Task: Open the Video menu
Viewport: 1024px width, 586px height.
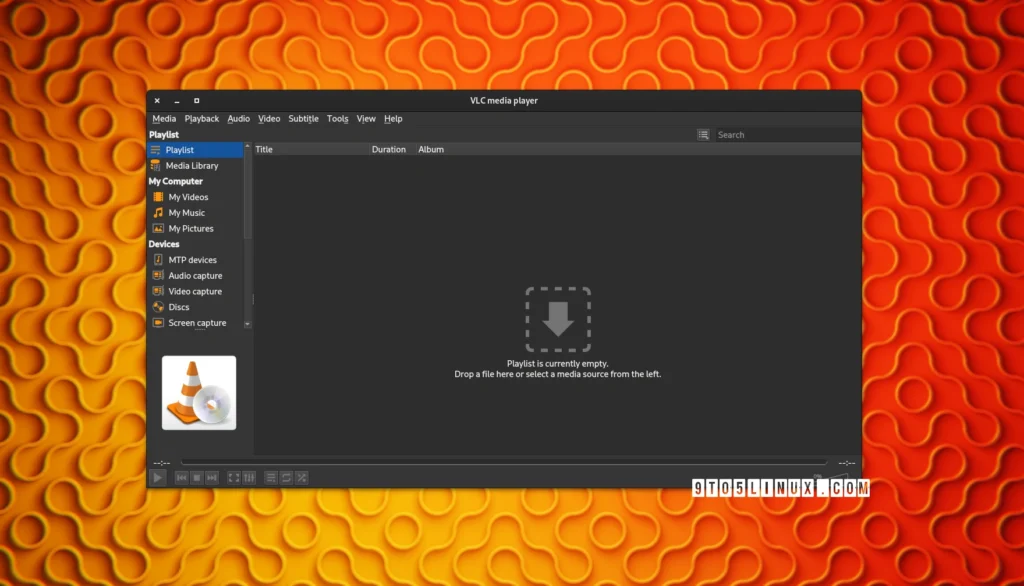Action: click(x=269, y=119)
